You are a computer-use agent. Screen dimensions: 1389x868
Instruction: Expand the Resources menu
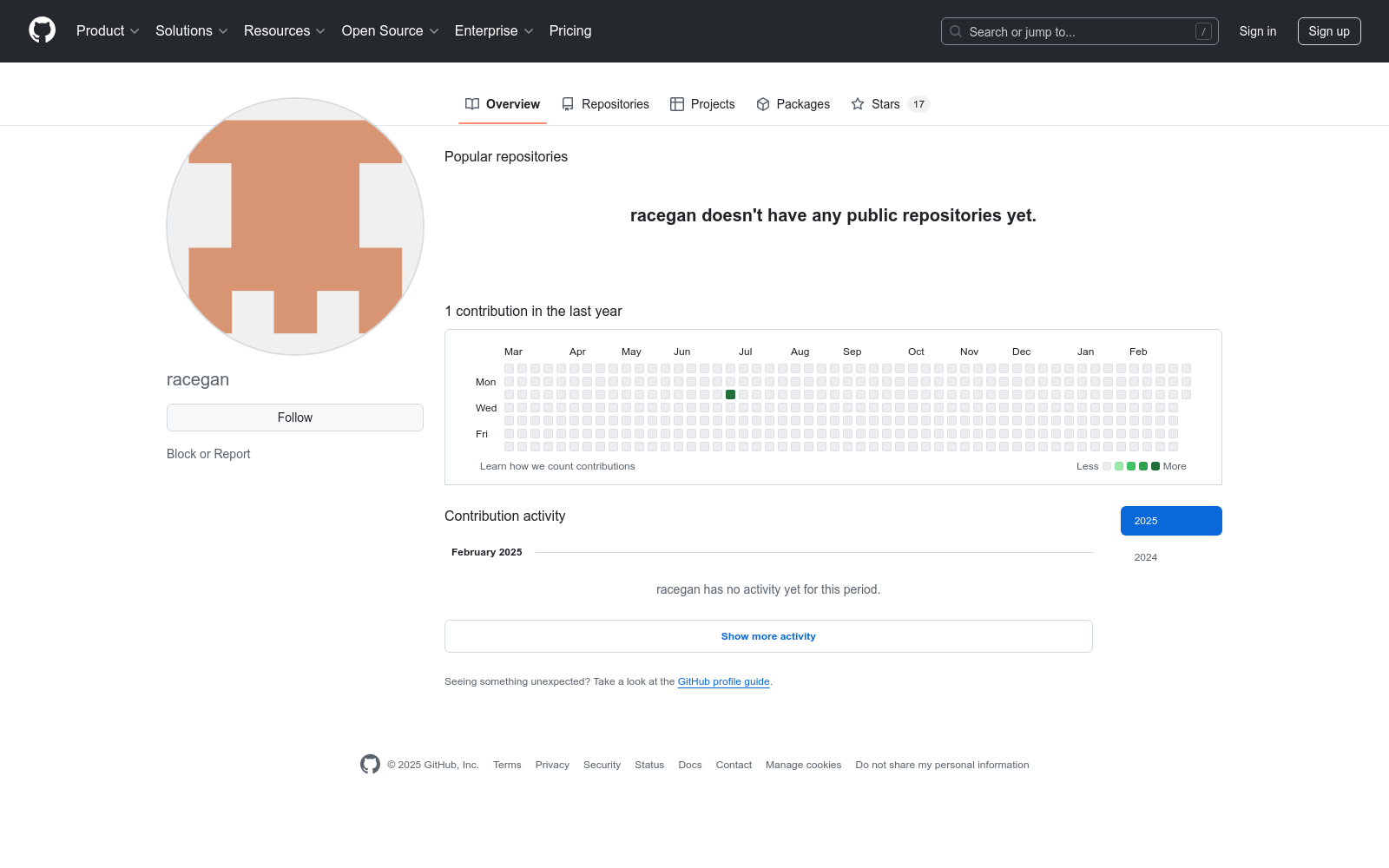285,31
